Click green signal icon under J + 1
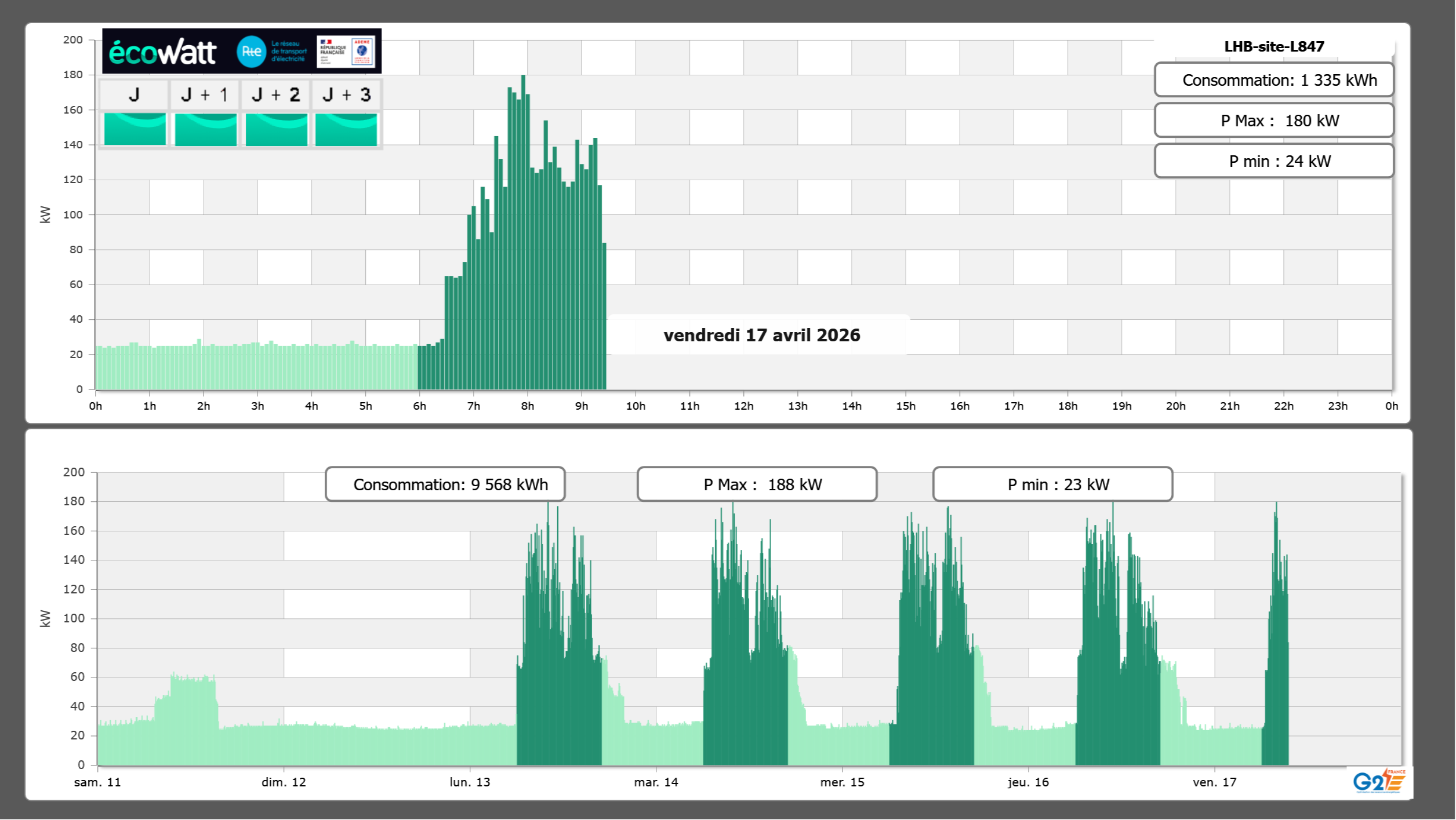The image size is (1456, 820). click(205, 129)
